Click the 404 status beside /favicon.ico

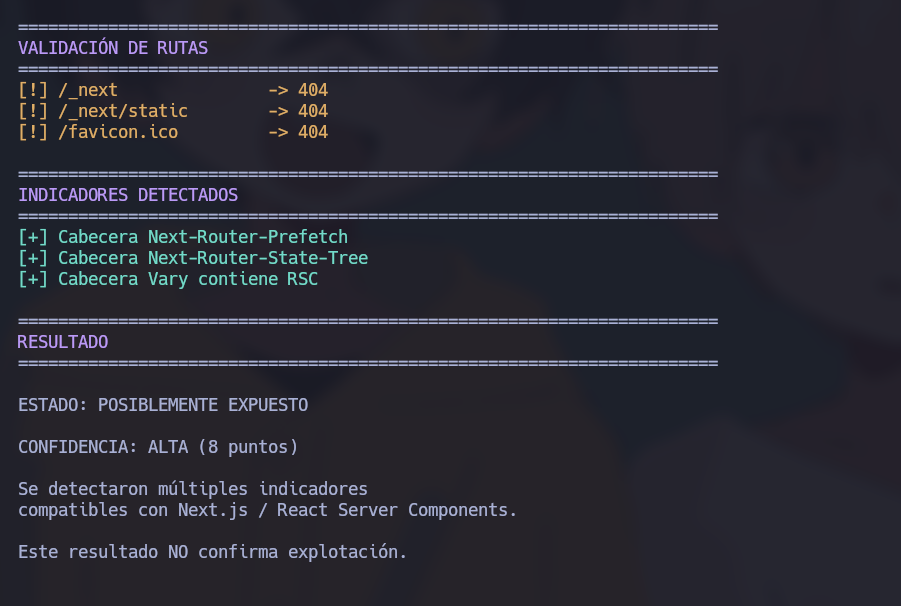point(313,132)
